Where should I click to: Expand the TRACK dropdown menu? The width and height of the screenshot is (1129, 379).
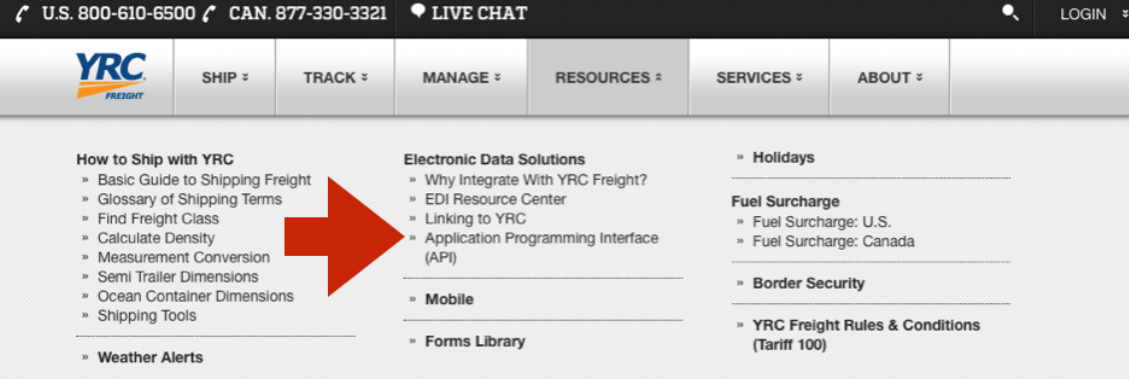[335, 77]
